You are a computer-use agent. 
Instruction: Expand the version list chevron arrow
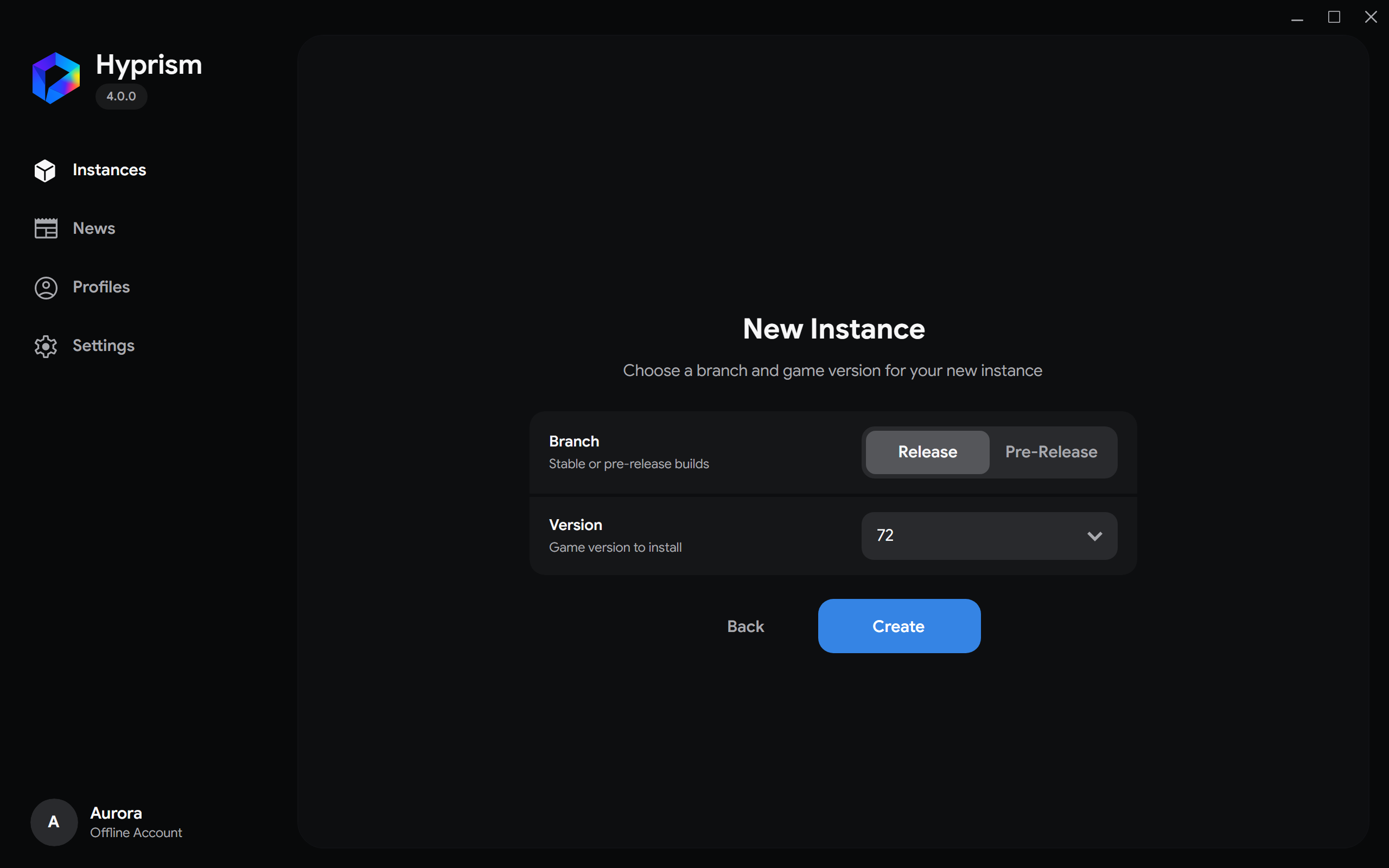[1094, 536]
